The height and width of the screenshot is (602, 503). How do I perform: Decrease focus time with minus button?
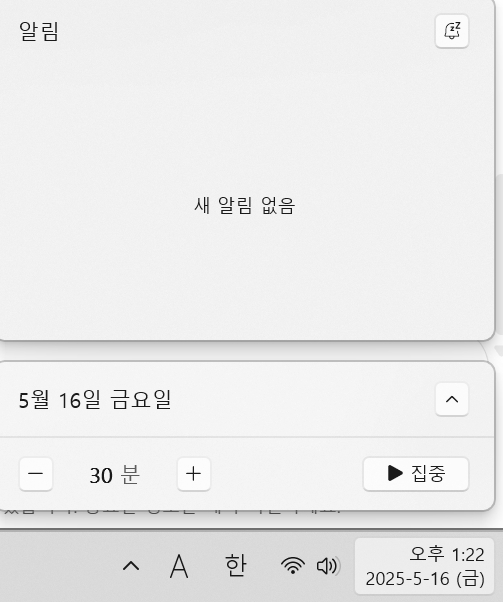36,474
